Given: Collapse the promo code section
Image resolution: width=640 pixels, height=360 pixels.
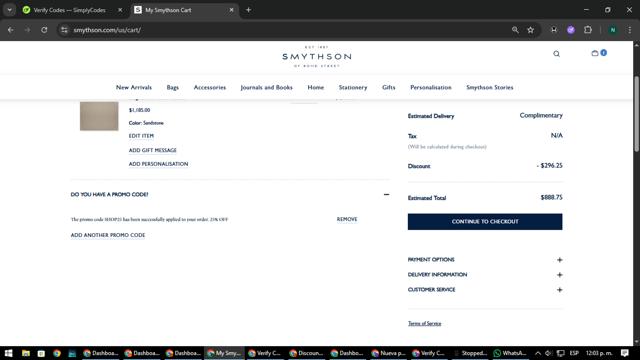Looking at the screenshot, I should [386, 194].
